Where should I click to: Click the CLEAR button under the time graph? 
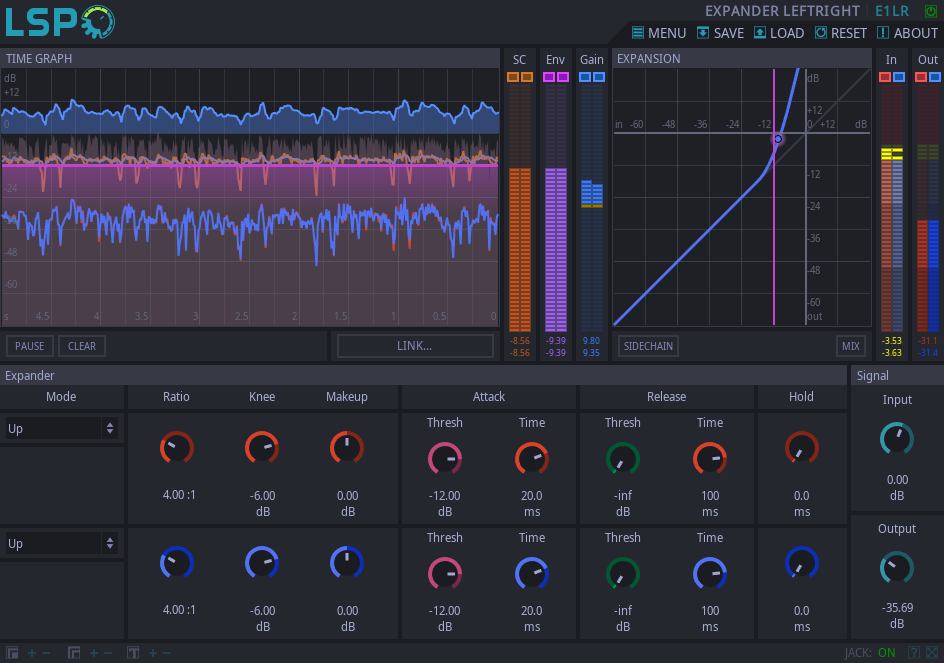pos(82,346)
